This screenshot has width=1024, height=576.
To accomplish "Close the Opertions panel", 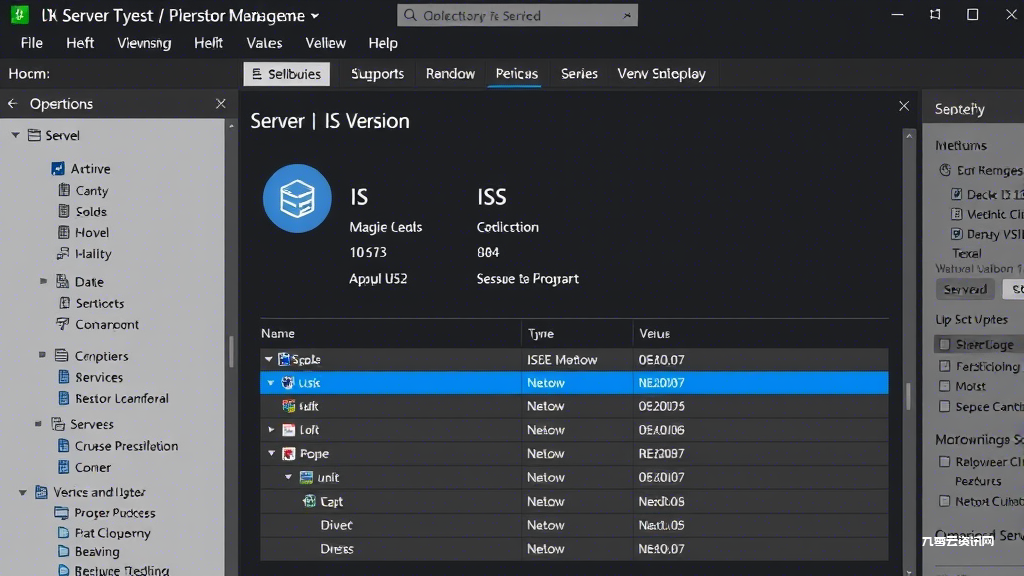I will (221, 104).
